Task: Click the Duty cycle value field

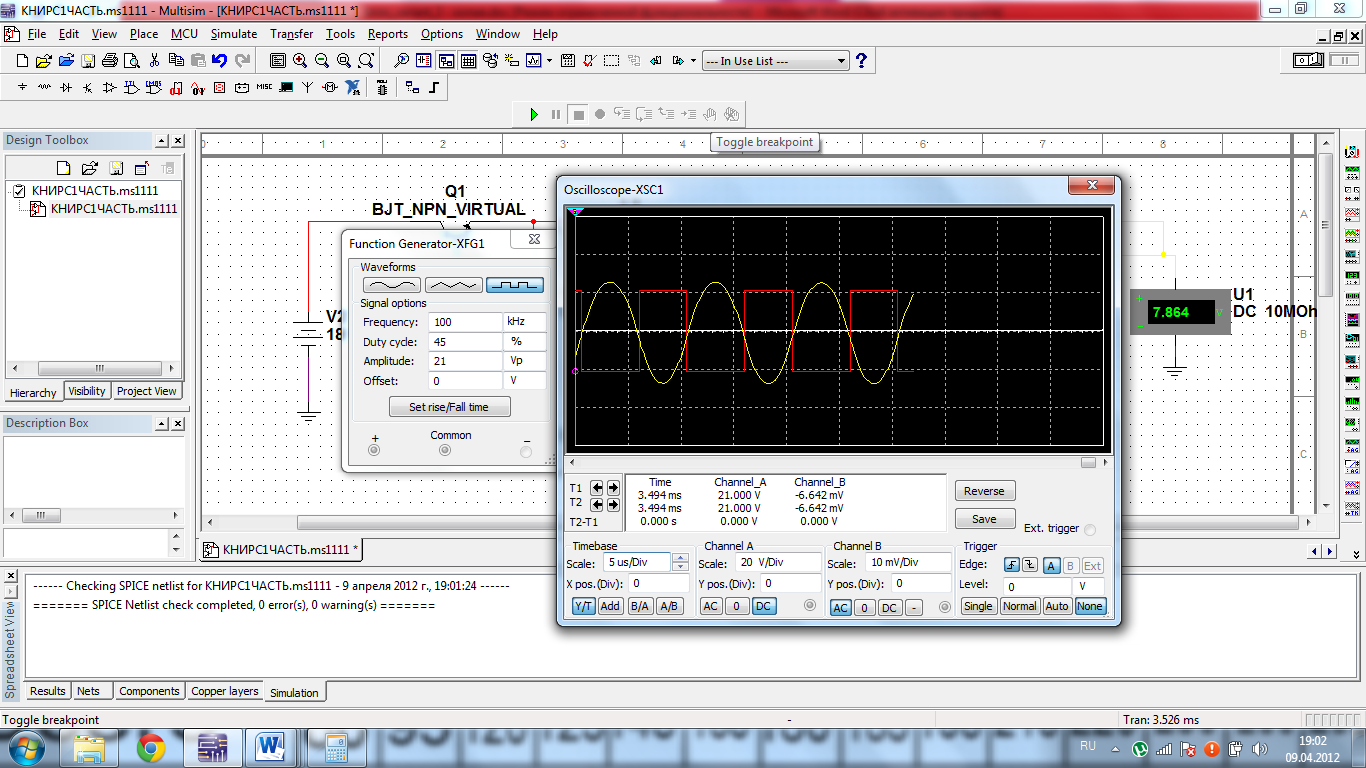Action: (x=465, y=342)
